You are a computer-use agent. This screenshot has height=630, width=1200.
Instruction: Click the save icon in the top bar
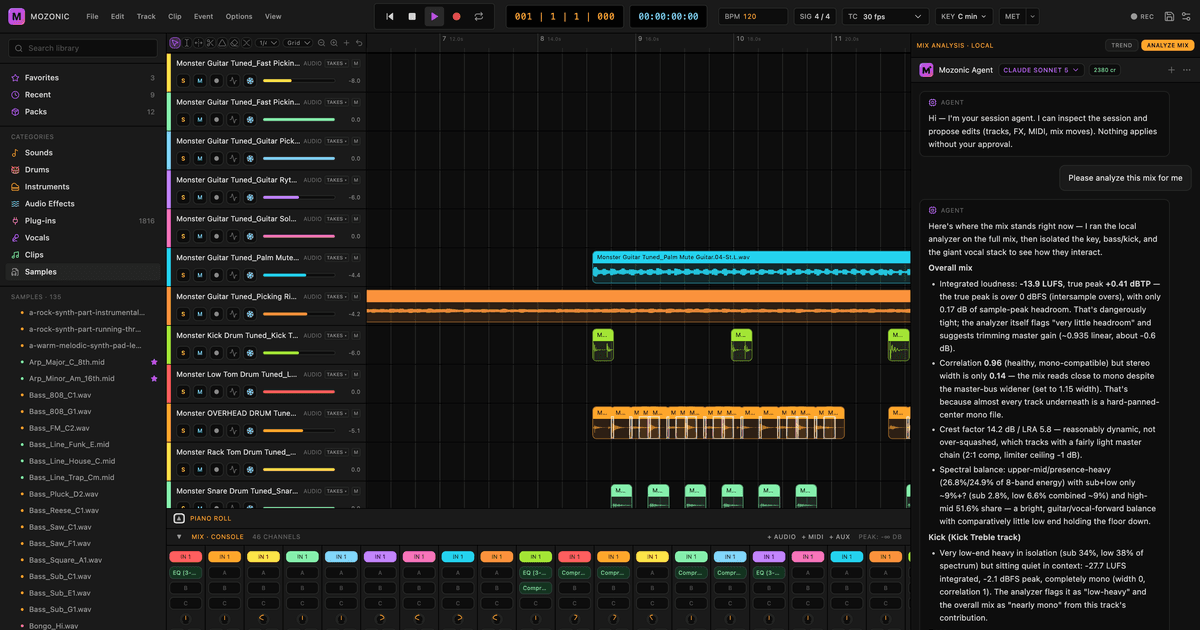[x=1169, y=16]
